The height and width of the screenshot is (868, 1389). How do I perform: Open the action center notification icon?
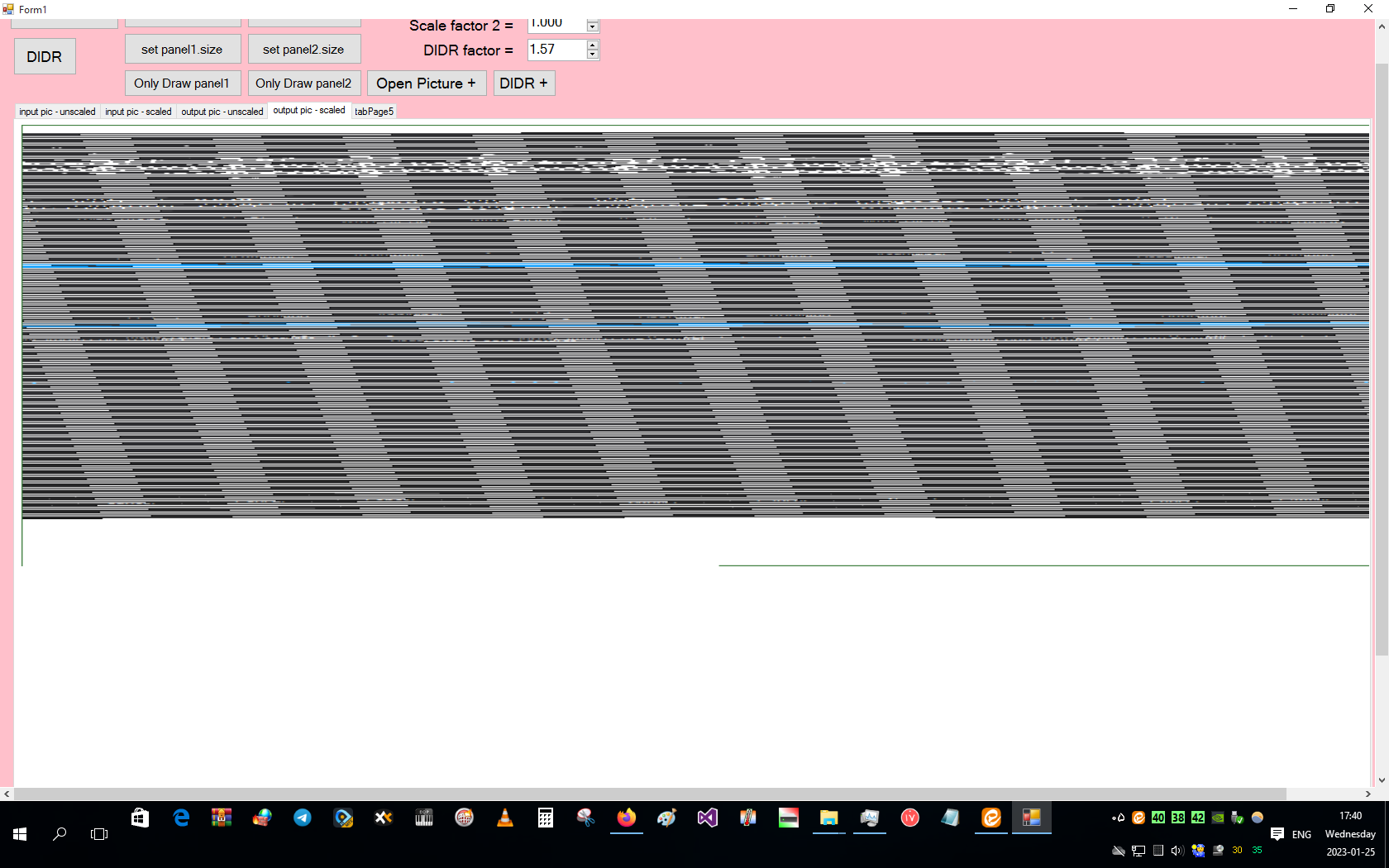1277,834
